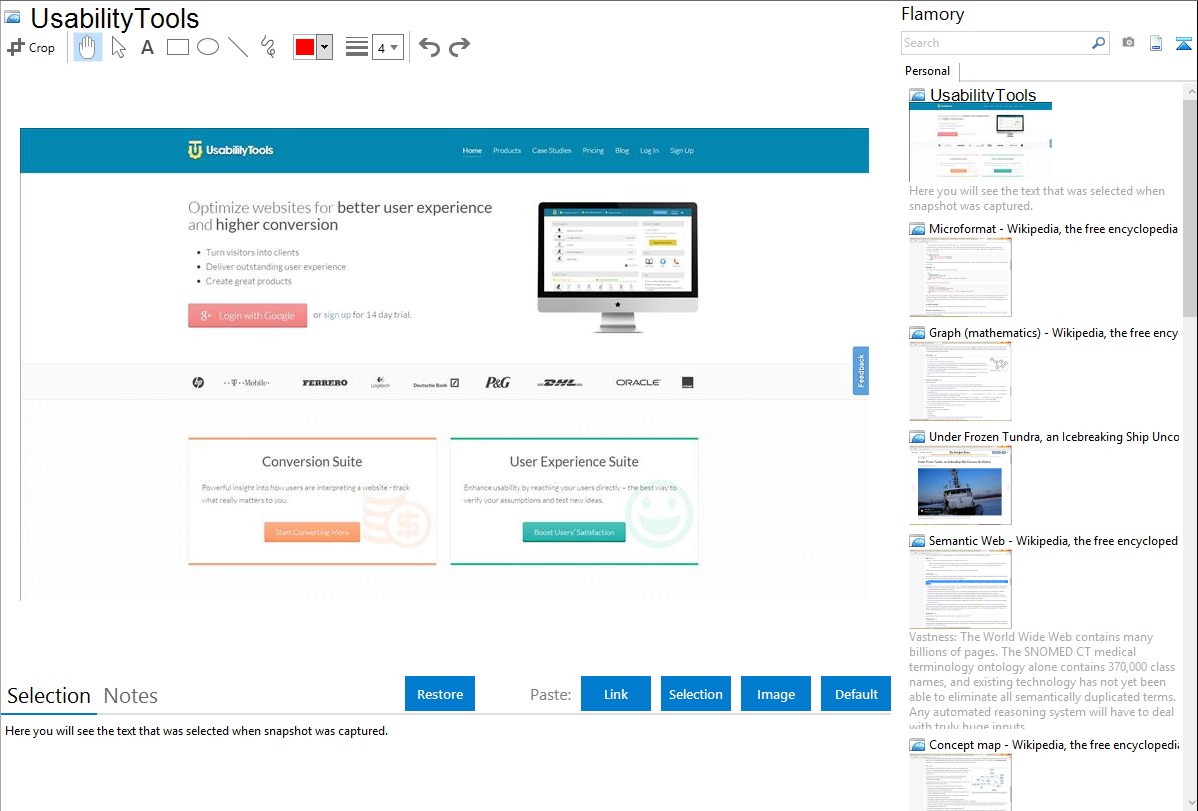This screenshot has width=1198, height=811.
Task: Switch to the Notes tab
Action: pyautogui.click(x=131, y=696)
